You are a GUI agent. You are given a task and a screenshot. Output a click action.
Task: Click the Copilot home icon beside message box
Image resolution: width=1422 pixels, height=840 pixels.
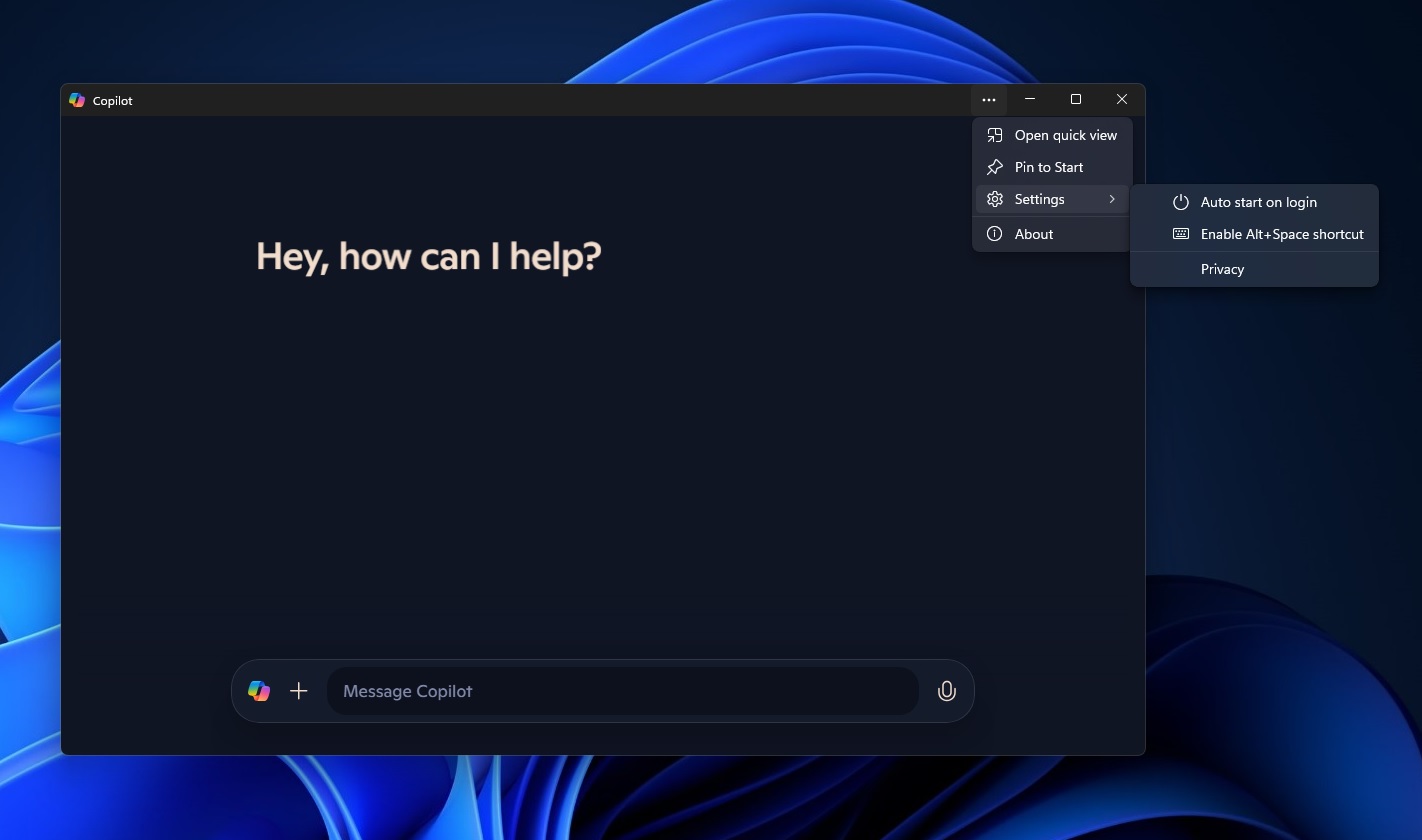coord(259,691)
